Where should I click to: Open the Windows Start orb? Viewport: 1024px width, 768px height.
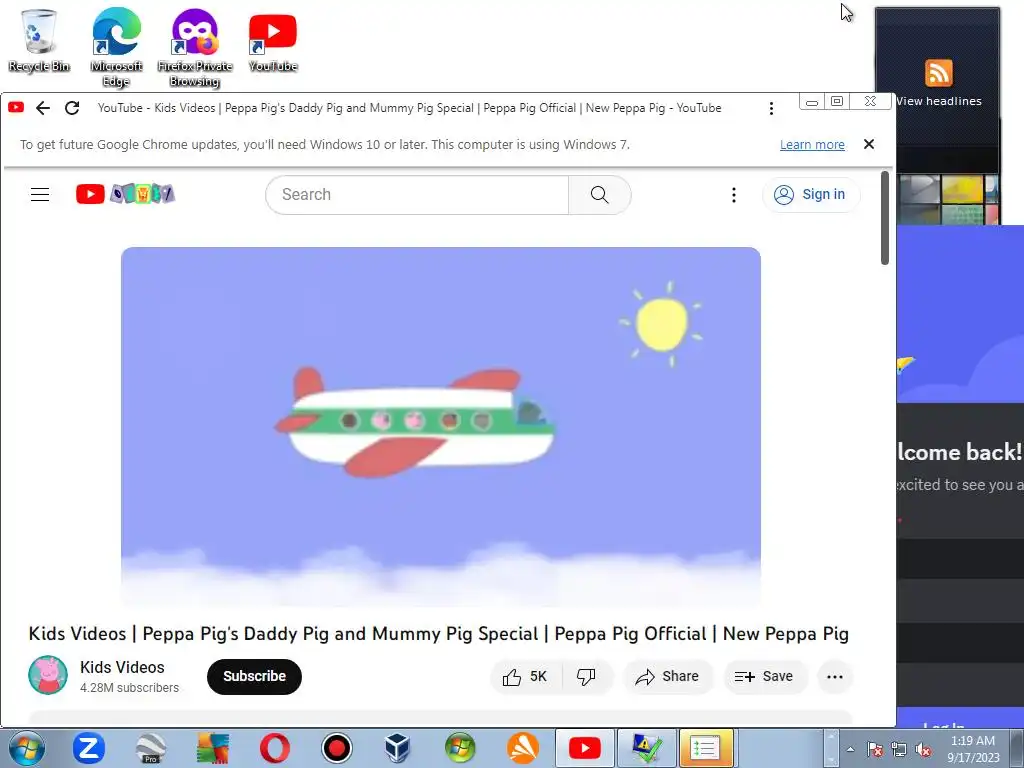tap(27, 748)
